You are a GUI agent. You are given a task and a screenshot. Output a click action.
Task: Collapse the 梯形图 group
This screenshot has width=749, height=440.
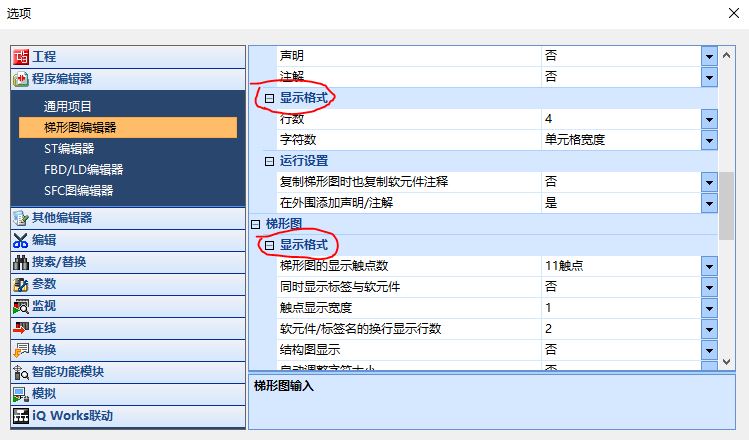[256, 224]
